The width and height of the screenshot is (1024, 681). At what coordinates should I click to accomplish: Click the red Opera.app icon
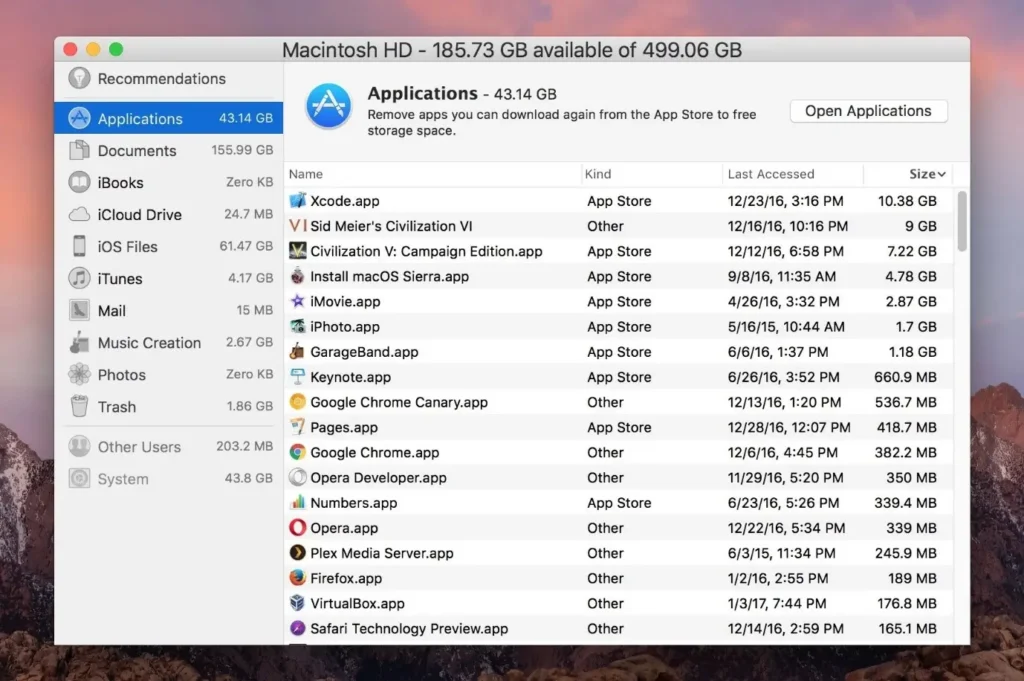click(297, 528)
